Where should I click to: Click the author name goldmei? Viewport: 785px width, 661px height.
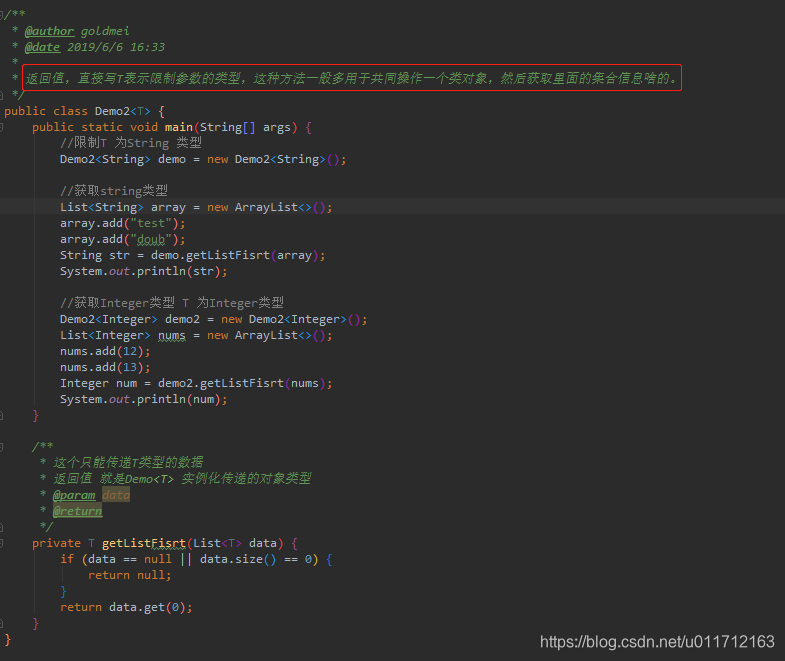coord(105,31)
